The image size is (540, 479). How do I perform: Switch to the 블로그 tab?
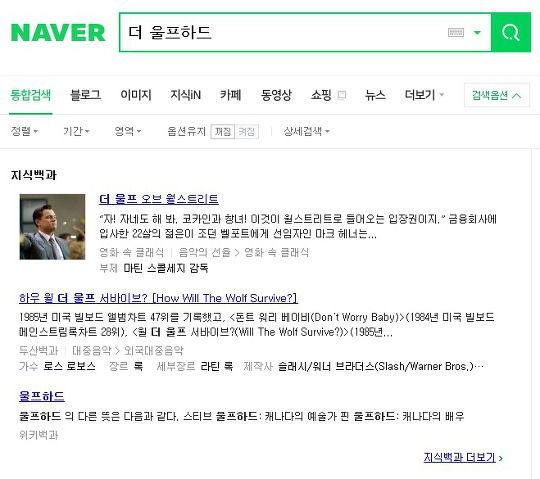pyautogui.click(x=85, y=95)
